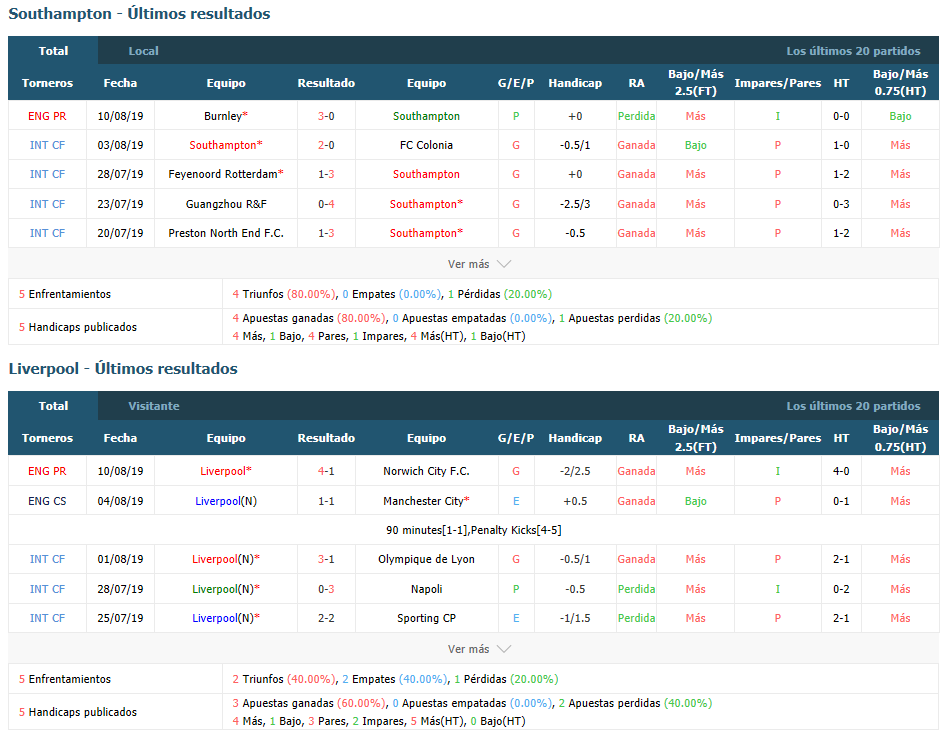946x736 pixels.
Task: Open Los últimos 20 partidos in Liverpool table
Action: 853,406
